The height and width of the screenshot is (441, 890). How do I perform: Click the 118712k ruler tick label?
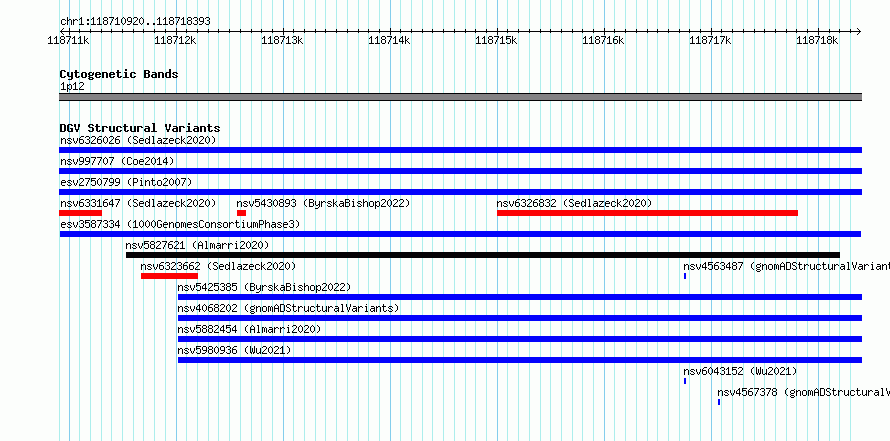click(x=175, y=40)
